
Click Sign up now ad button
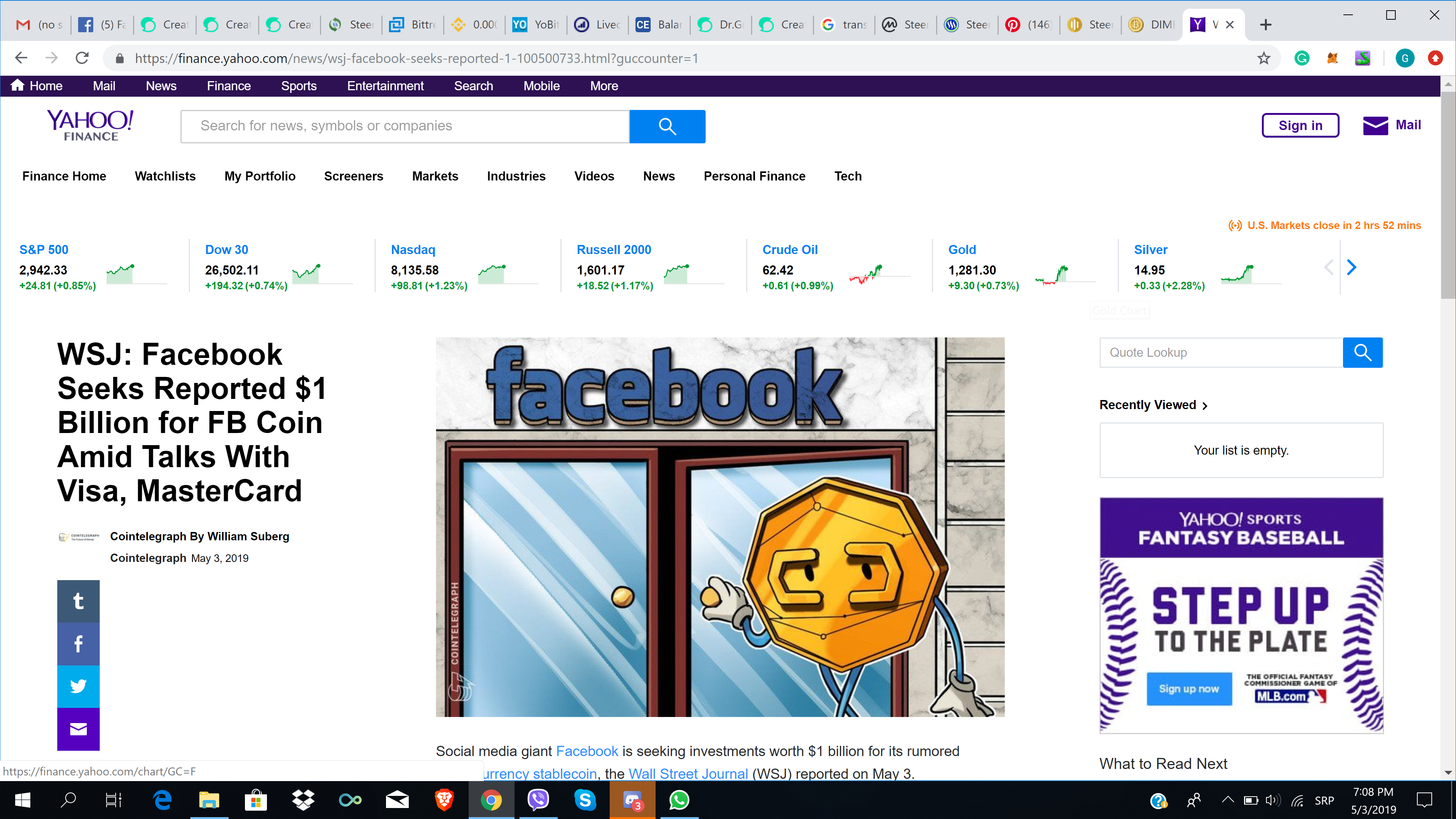[1189, 689]
